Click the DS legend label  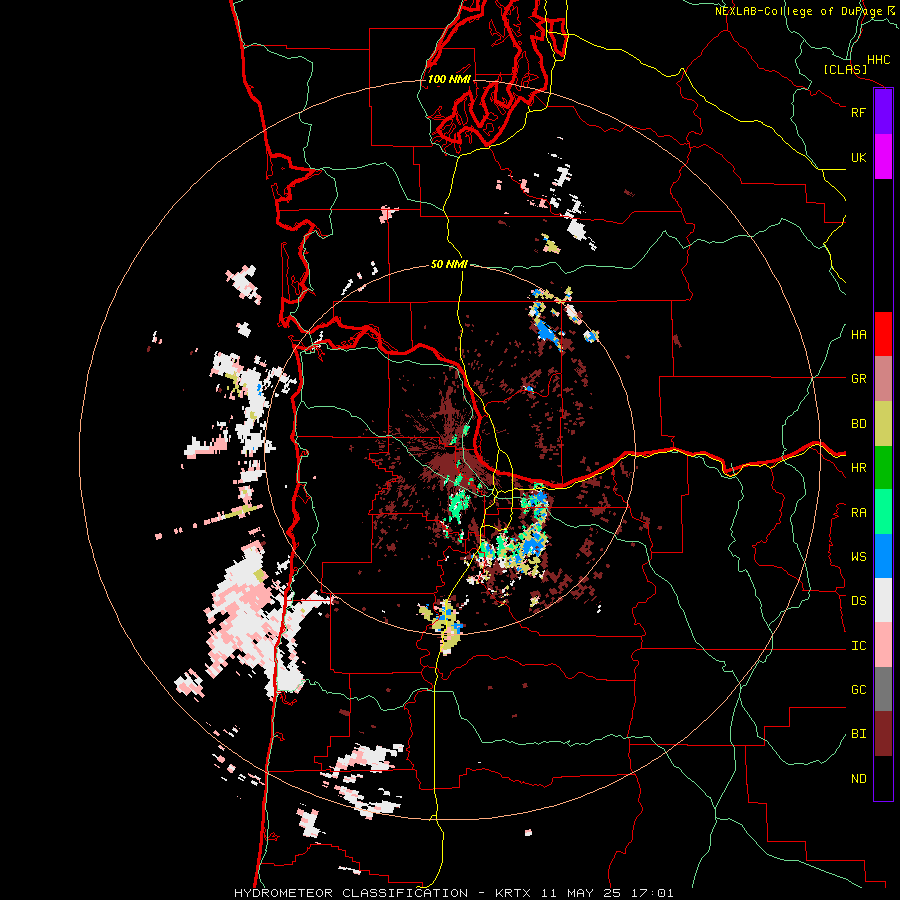858,601
